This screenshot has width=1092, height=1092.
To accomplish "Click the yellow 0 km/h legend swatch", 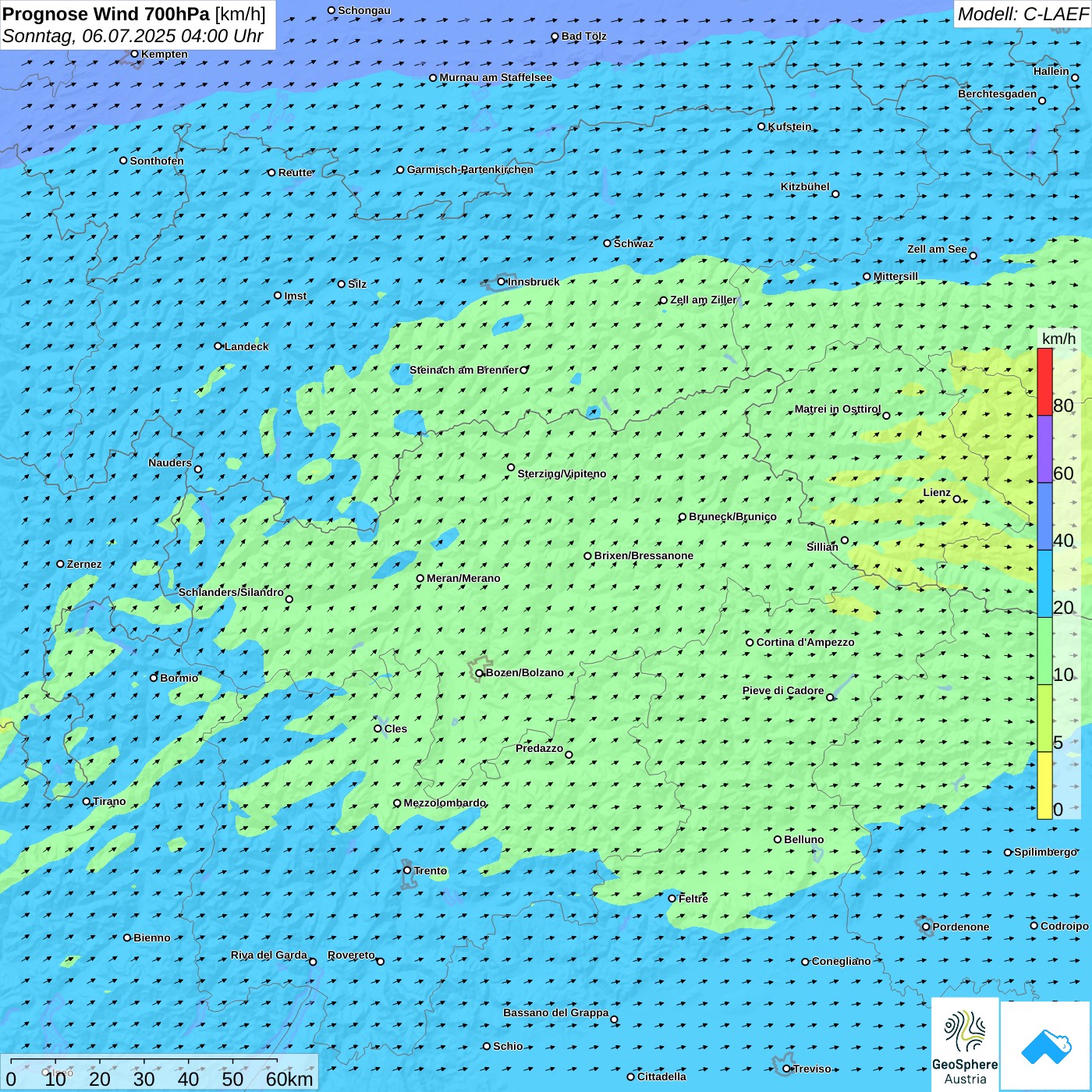I will coord(1044,785).
